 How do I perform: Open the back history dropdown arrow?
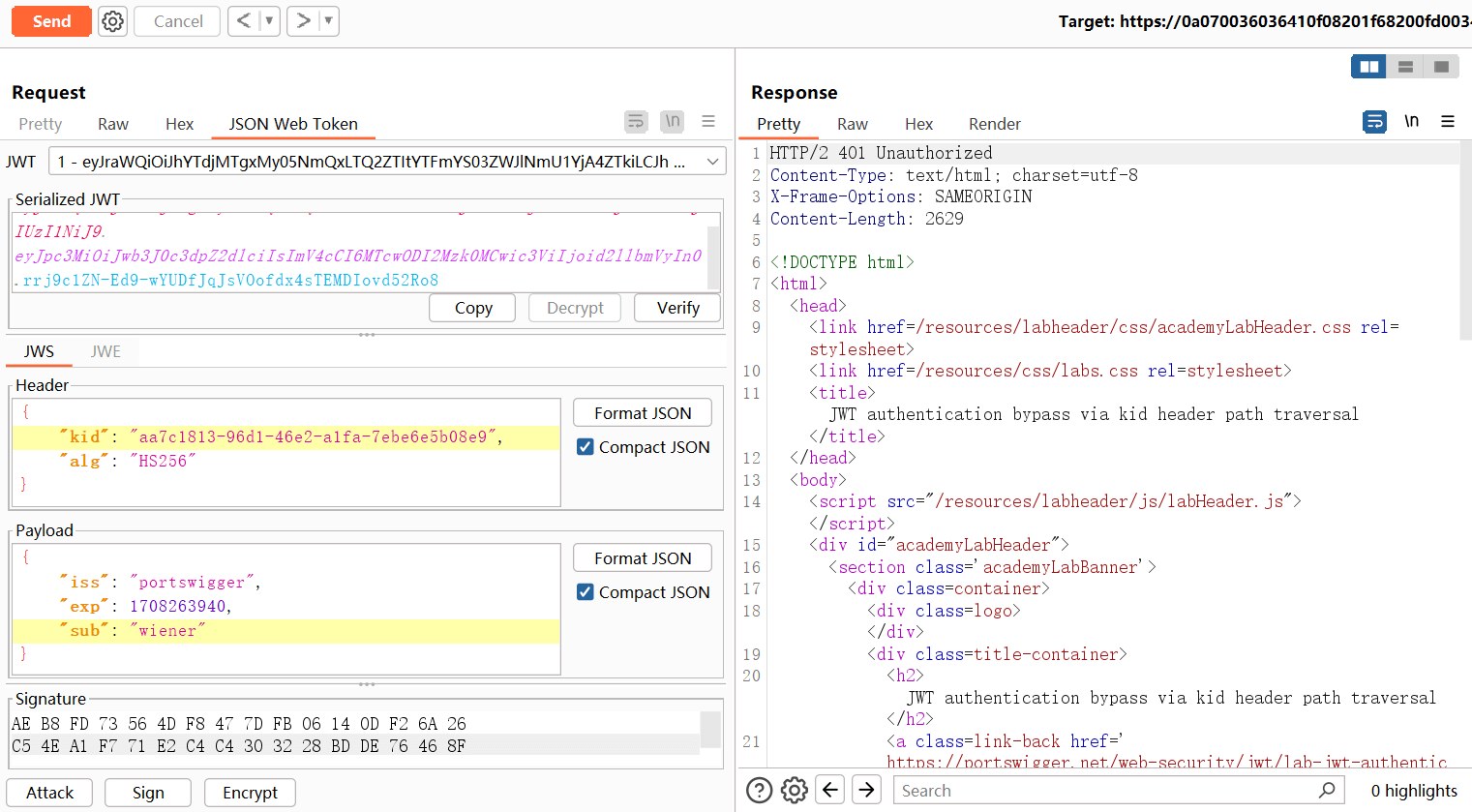269,21
